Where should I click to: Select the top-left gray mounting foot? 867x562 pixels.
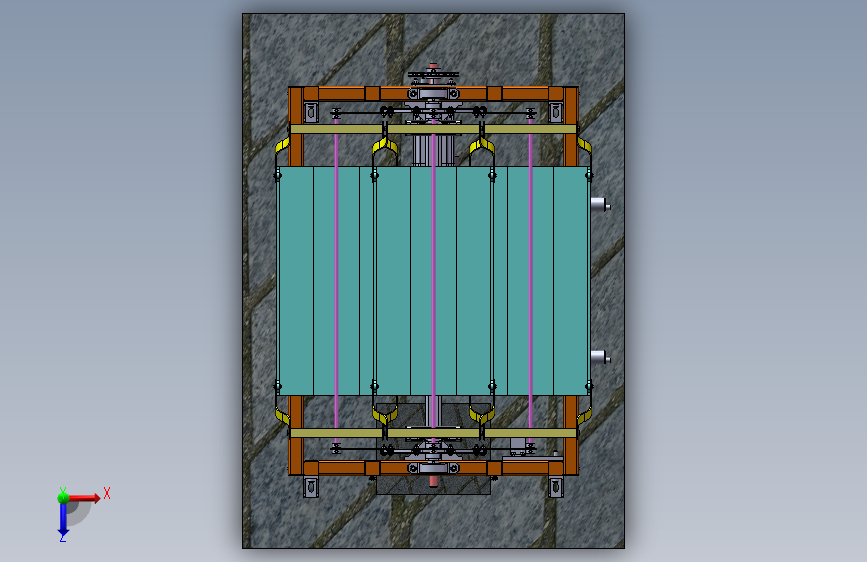(x=311, y=112)
